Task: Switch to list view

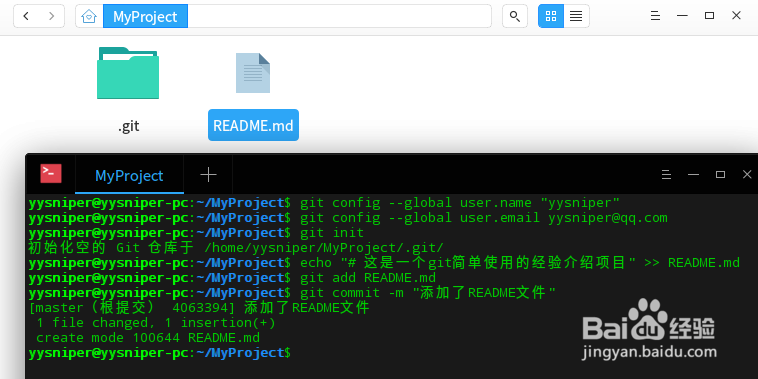Action: [x=576, y=16]
